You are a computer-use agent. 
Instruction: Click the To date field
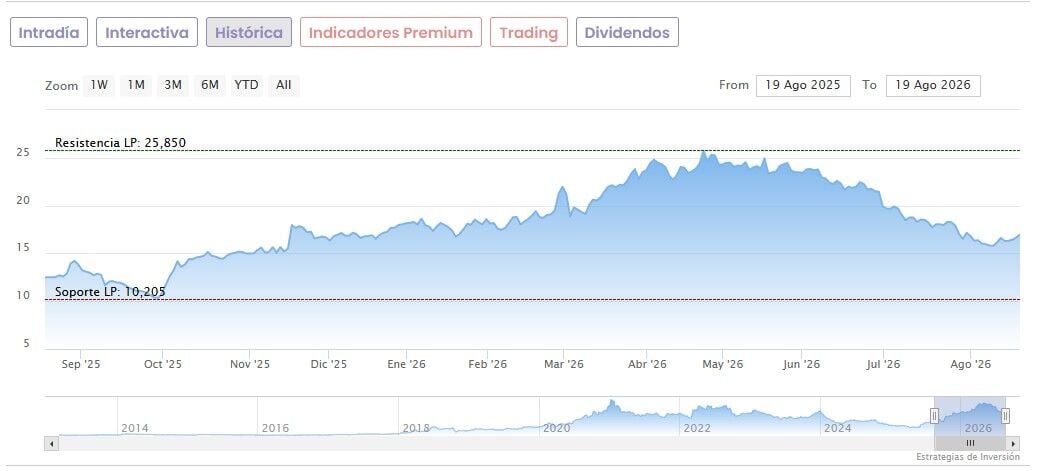(x=933, y=85)
